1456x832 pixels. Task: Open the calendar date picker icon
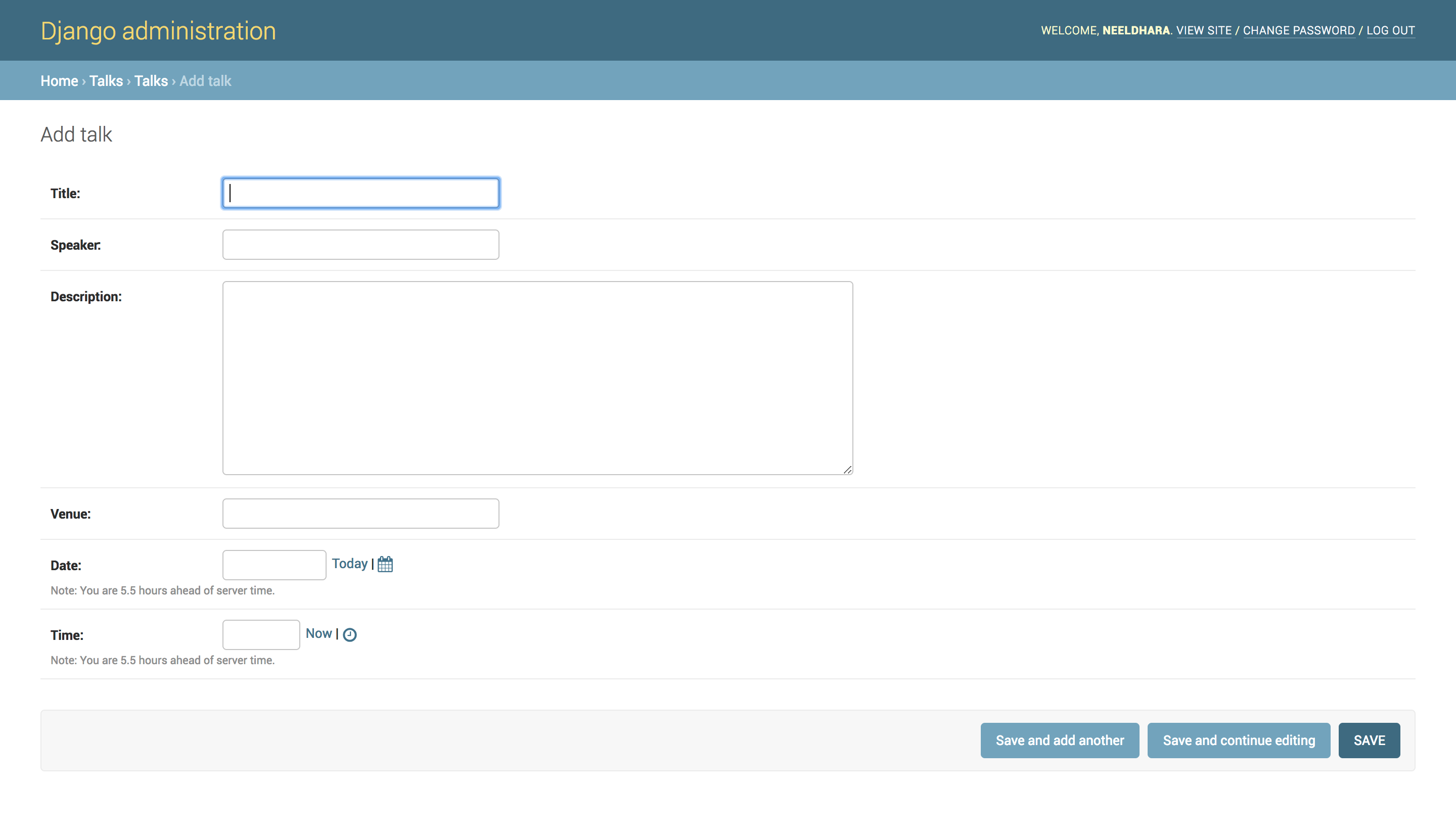[385, 564]
